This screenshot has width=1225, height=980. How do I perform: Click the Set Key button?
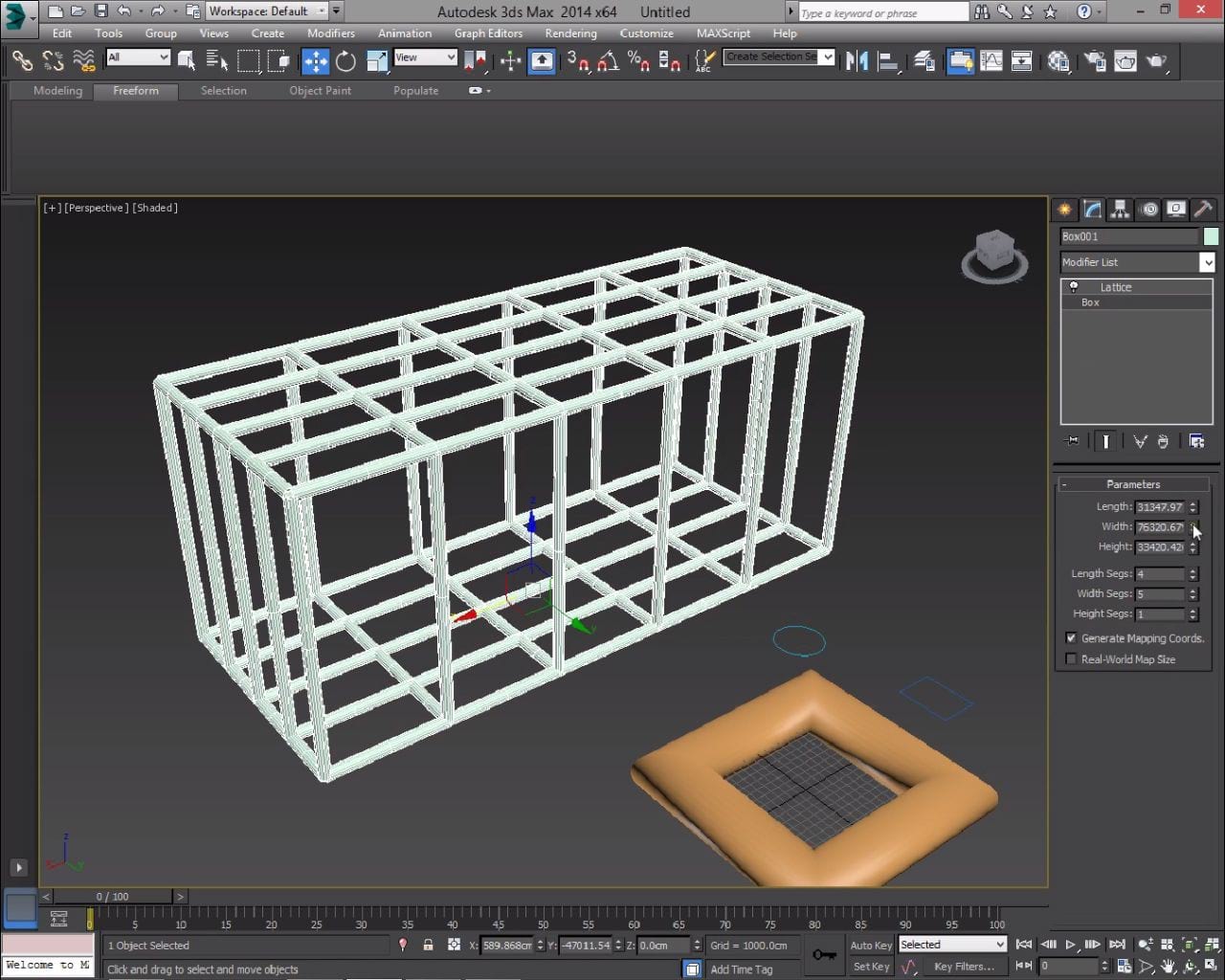click(871, 967)
